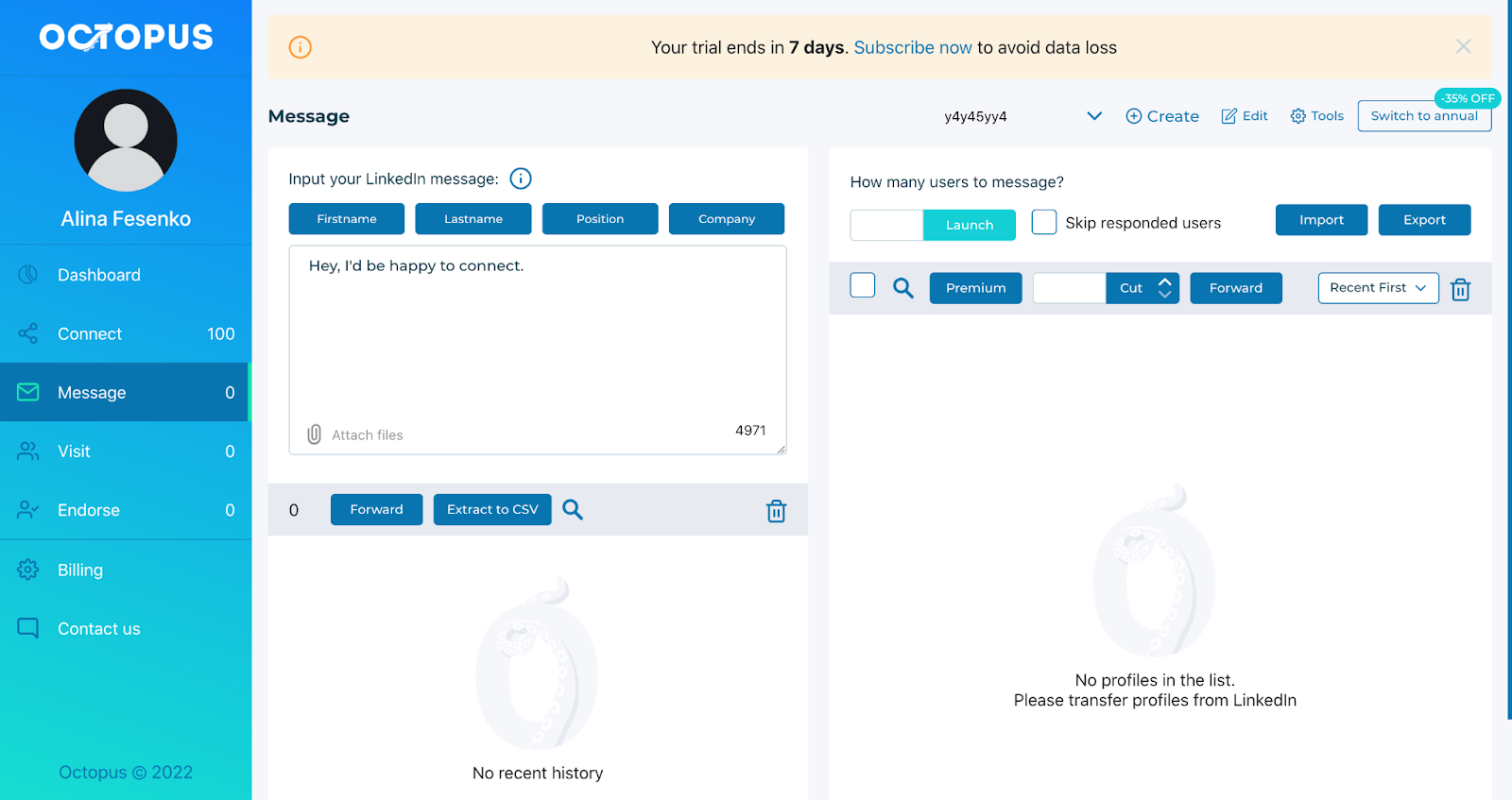Click the Export button

pos(1424,220)
